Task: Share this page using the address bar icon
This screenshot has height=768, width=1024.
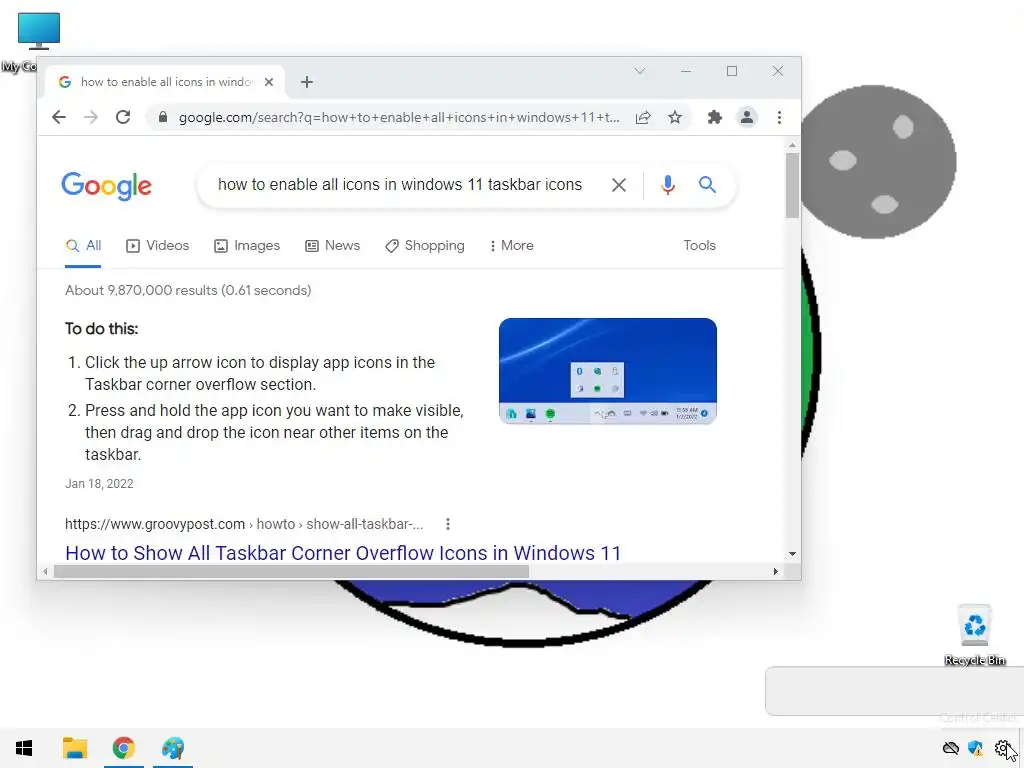Action: coord(643,117)
